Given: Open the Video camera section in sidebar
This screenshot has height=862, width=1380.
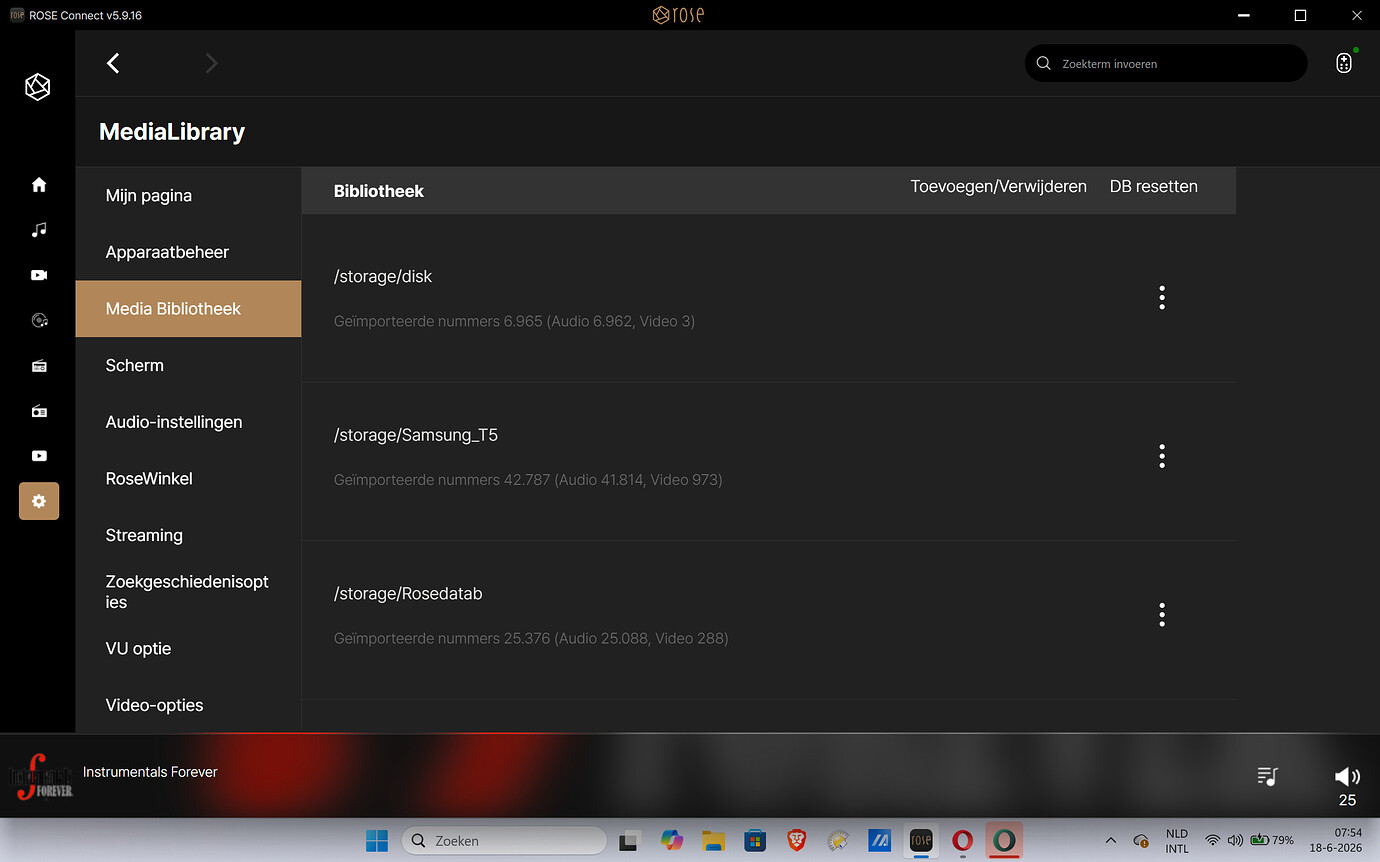Looking at the screenshot, I should pyautogui.click(x=39, y=275).
